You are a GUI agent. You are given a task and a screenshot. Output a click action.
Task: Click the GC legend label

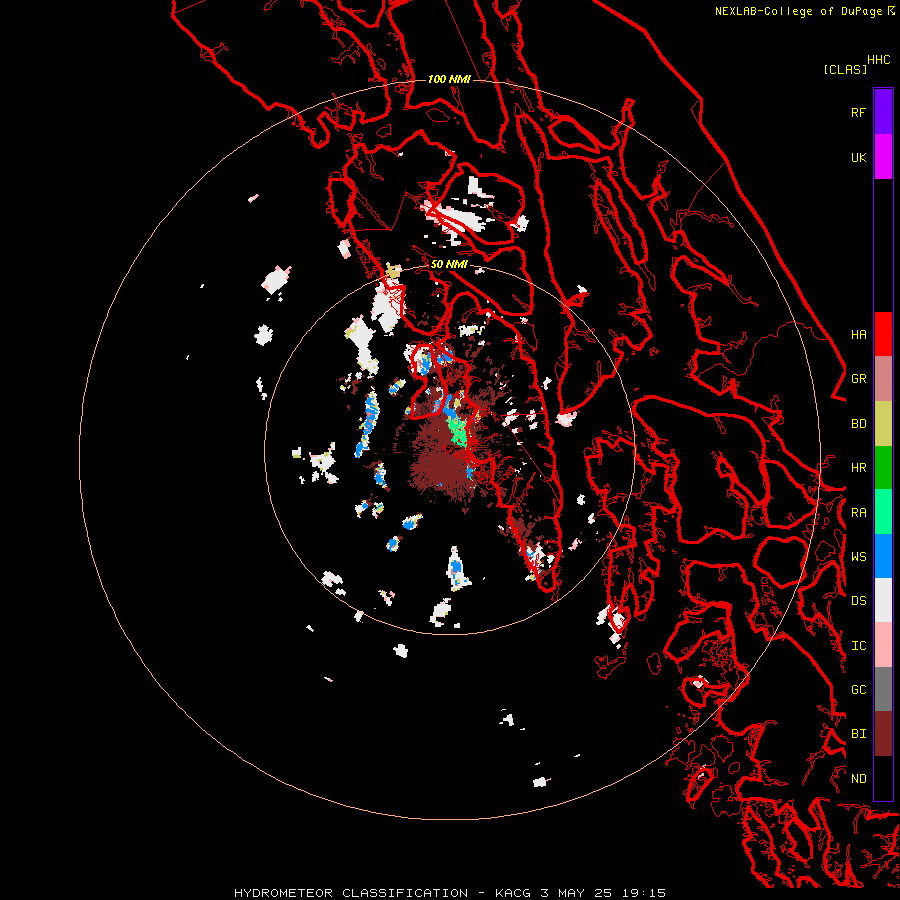pos(858,690)
